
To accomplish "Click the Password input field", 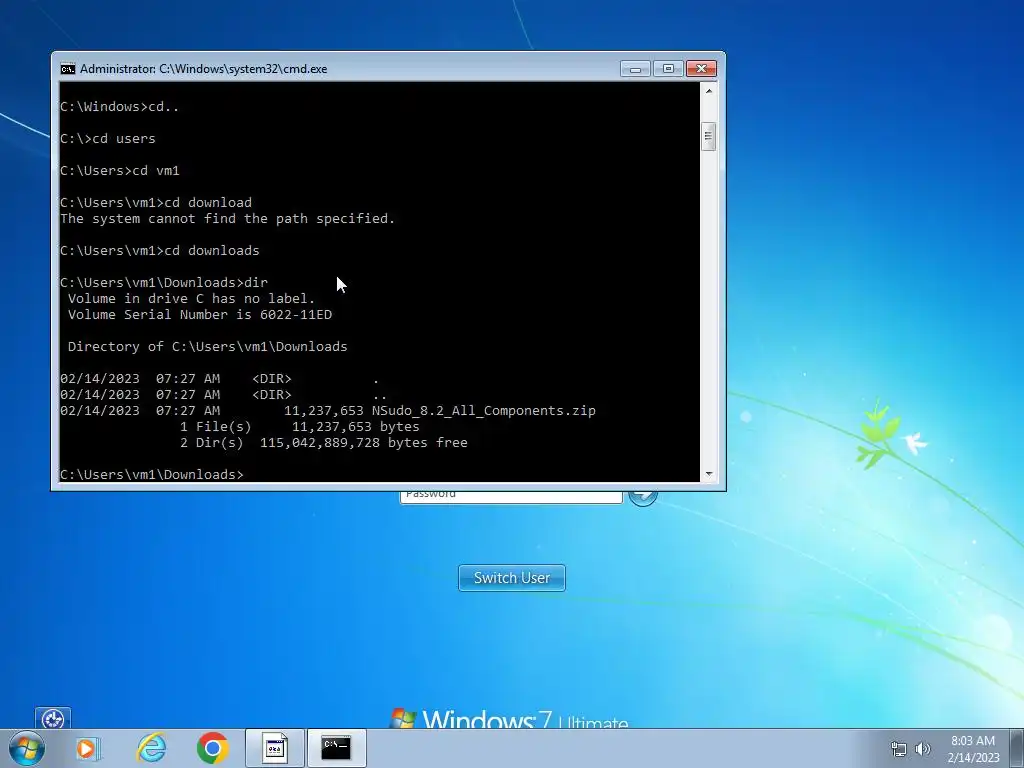I will click(x=511, y=496).
